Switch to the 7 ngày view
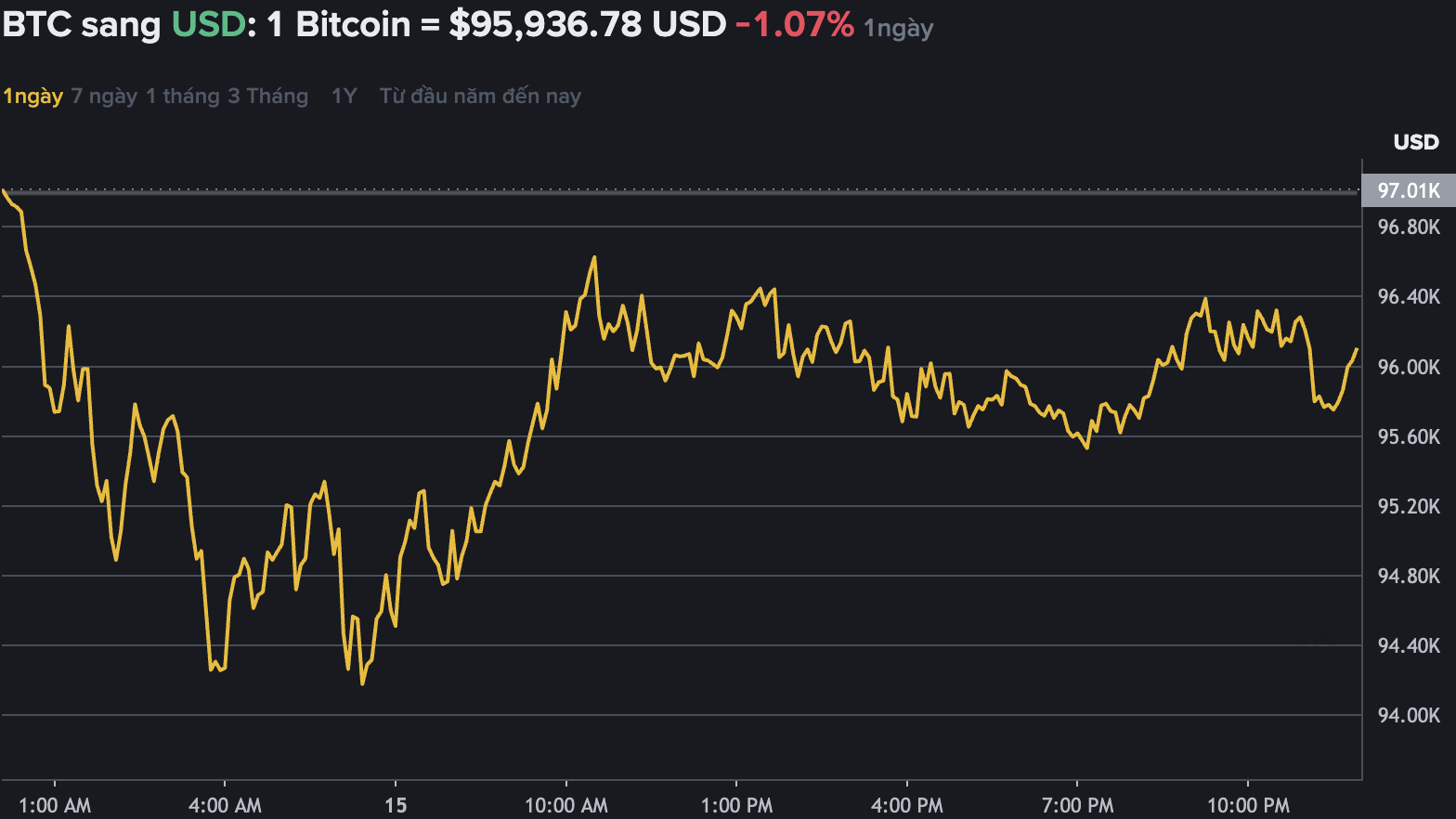Image resolution: width=1456 pixels, height=819 pixels. (103, 96)
